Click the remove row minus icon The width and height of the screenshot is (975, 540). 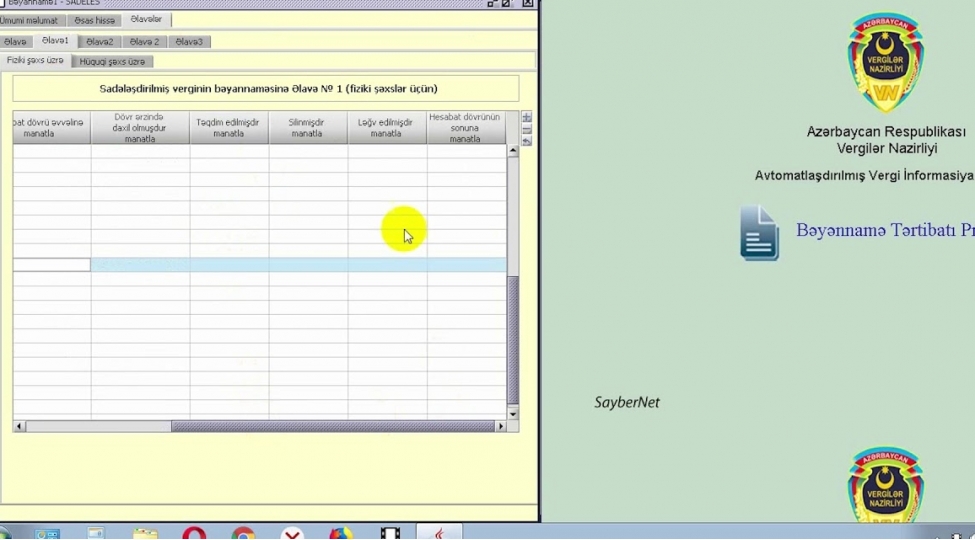pyautogui.click(x=527, y=129)
